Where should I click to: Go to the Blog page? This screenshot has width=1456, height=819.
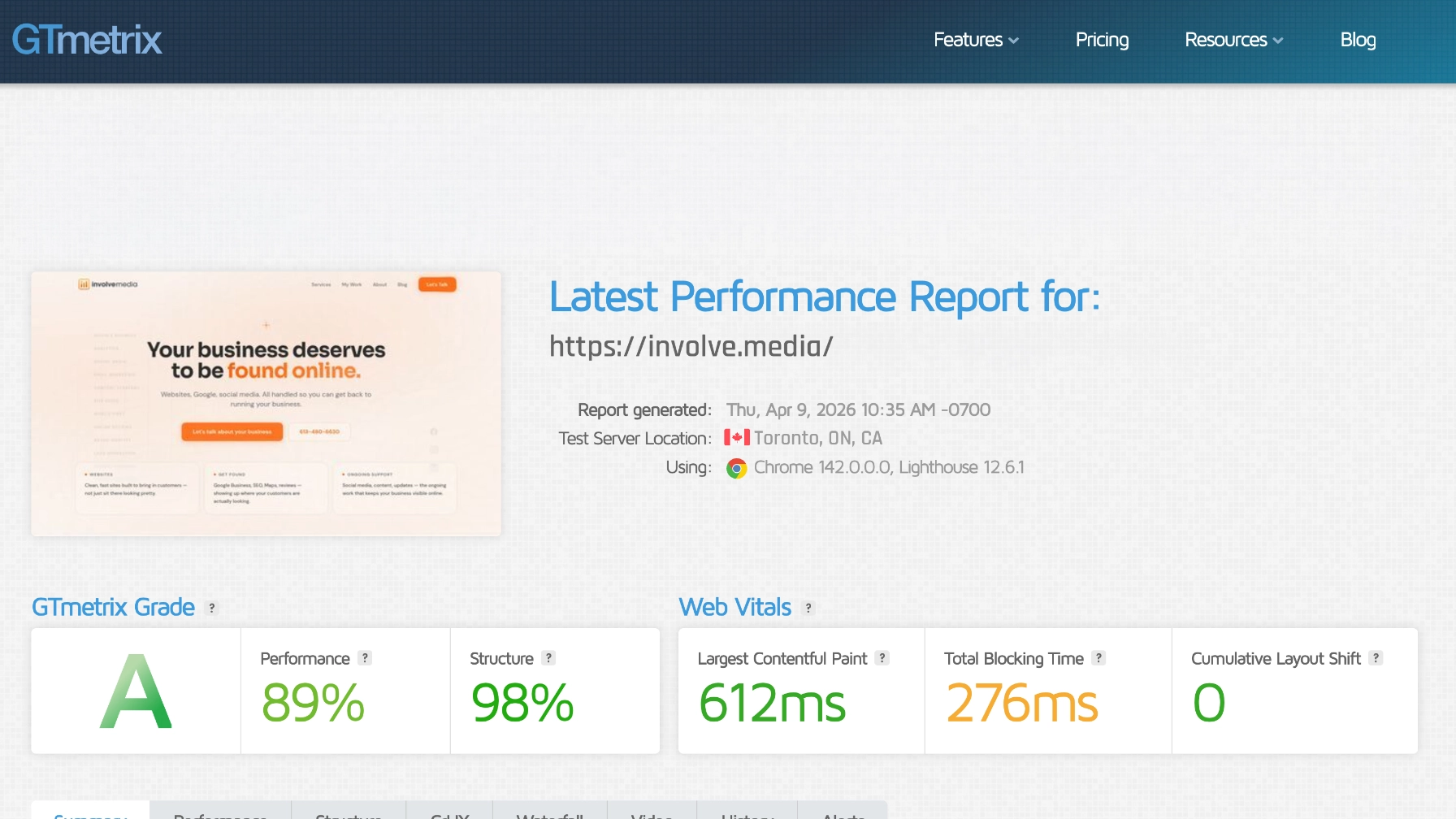point(1358,40)
